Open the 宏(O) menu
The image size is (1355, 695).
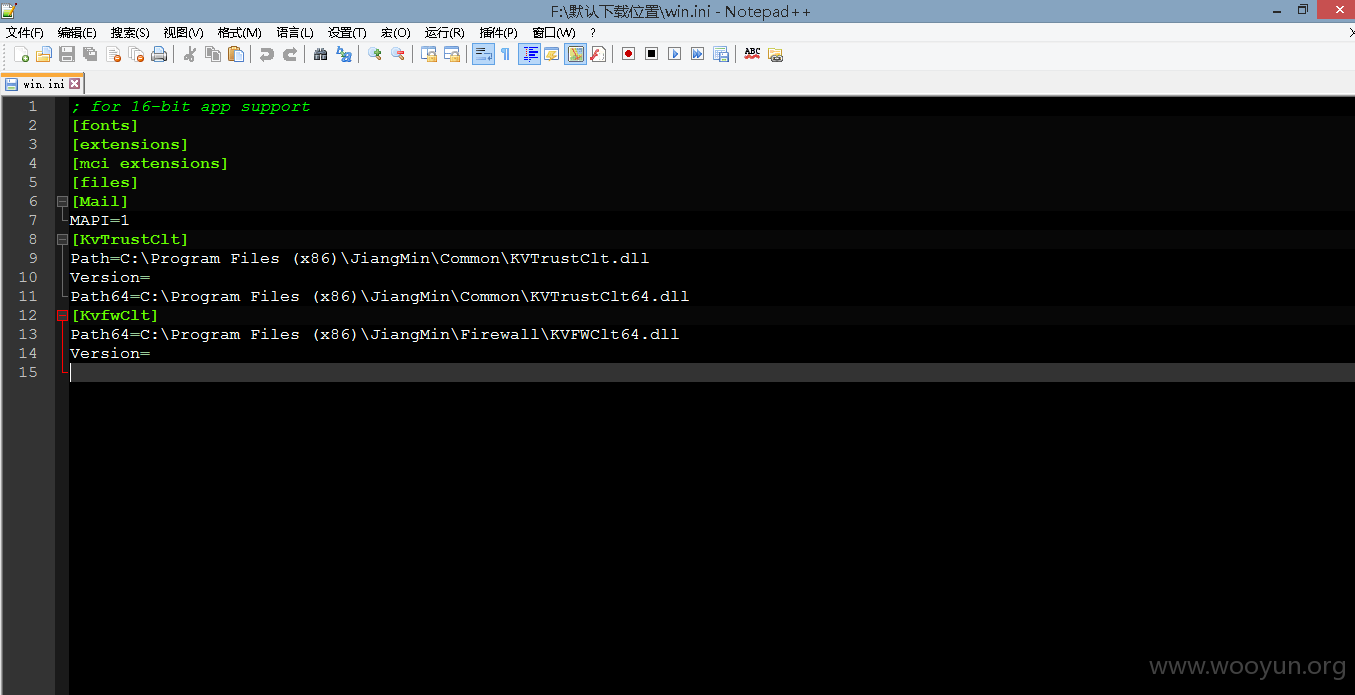[395, 33]
